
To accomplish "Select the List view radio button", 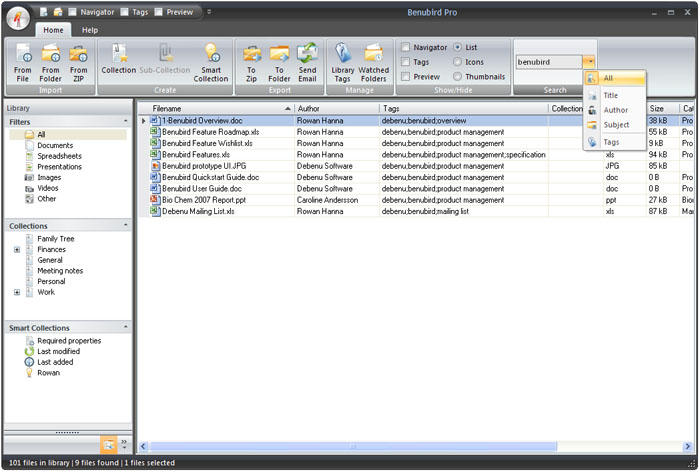I will pos(457,47).
